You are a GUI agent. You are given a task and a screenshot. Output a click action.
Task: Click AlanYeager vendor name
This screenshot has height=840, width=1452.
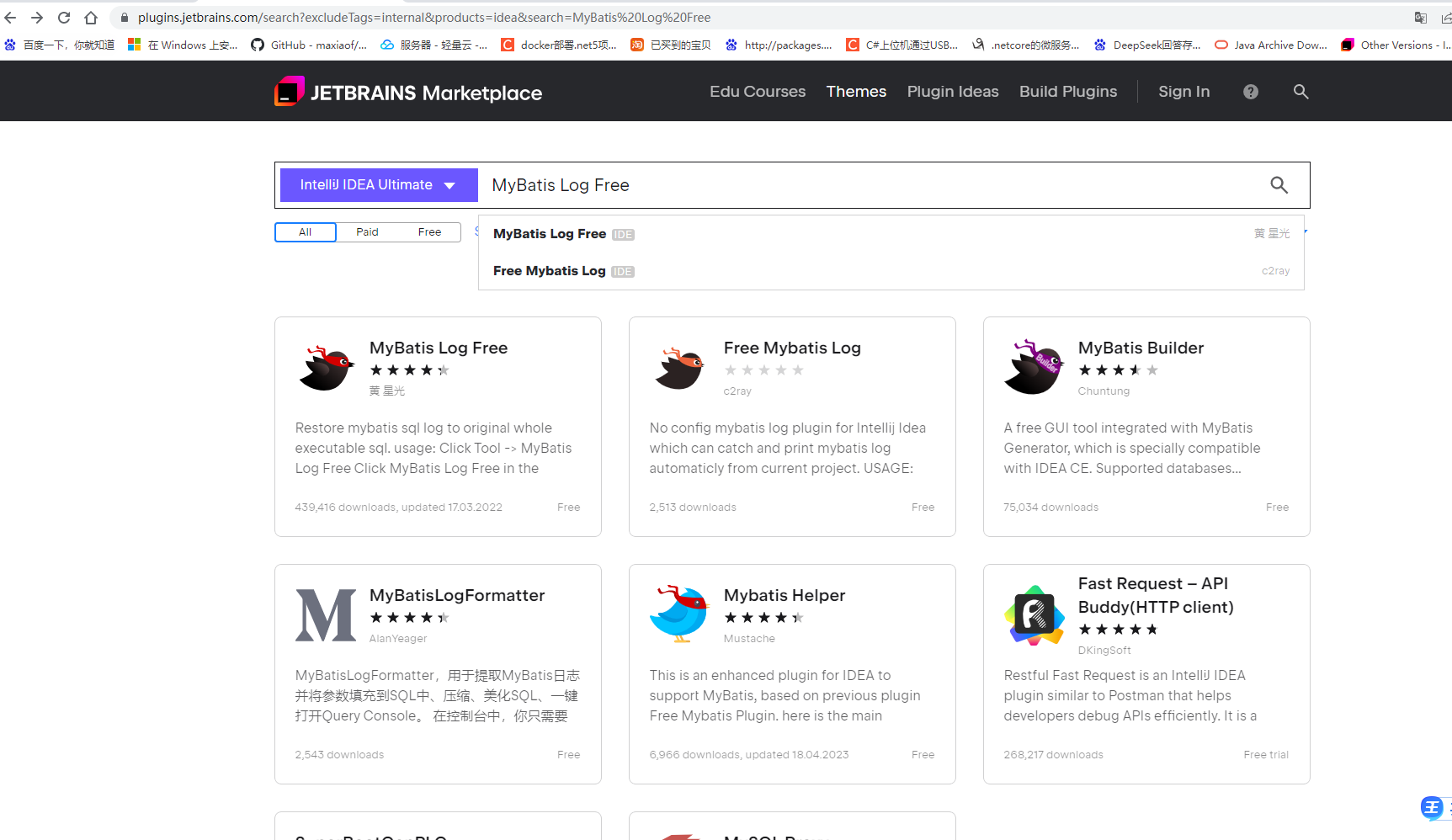(x=398, y=639)
